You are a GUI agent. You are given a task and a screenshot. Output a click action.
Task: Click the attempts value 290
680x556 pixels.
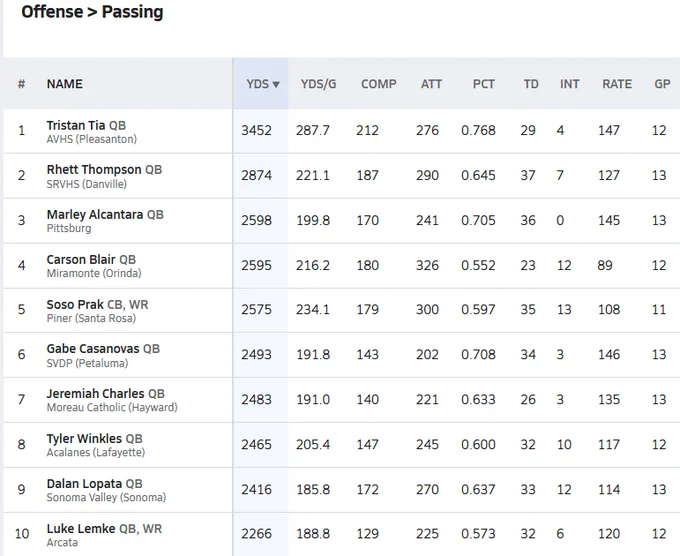point(427,175)
